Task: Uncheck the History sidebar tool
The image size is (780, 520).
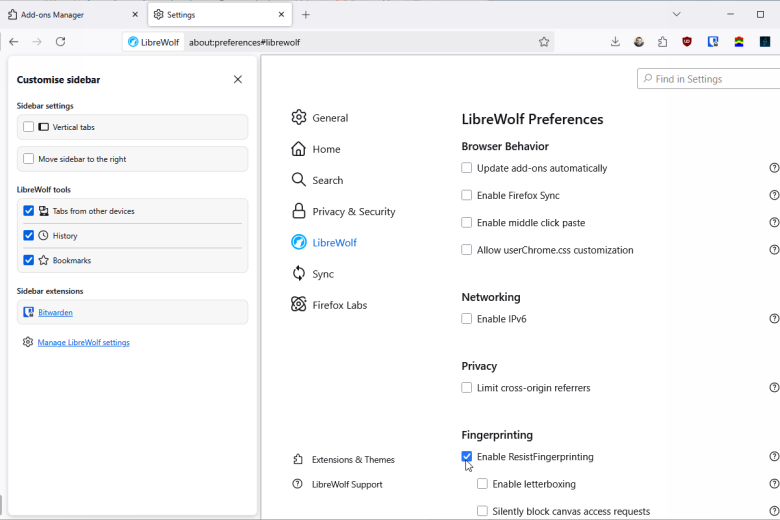Action: pos(28,235)
